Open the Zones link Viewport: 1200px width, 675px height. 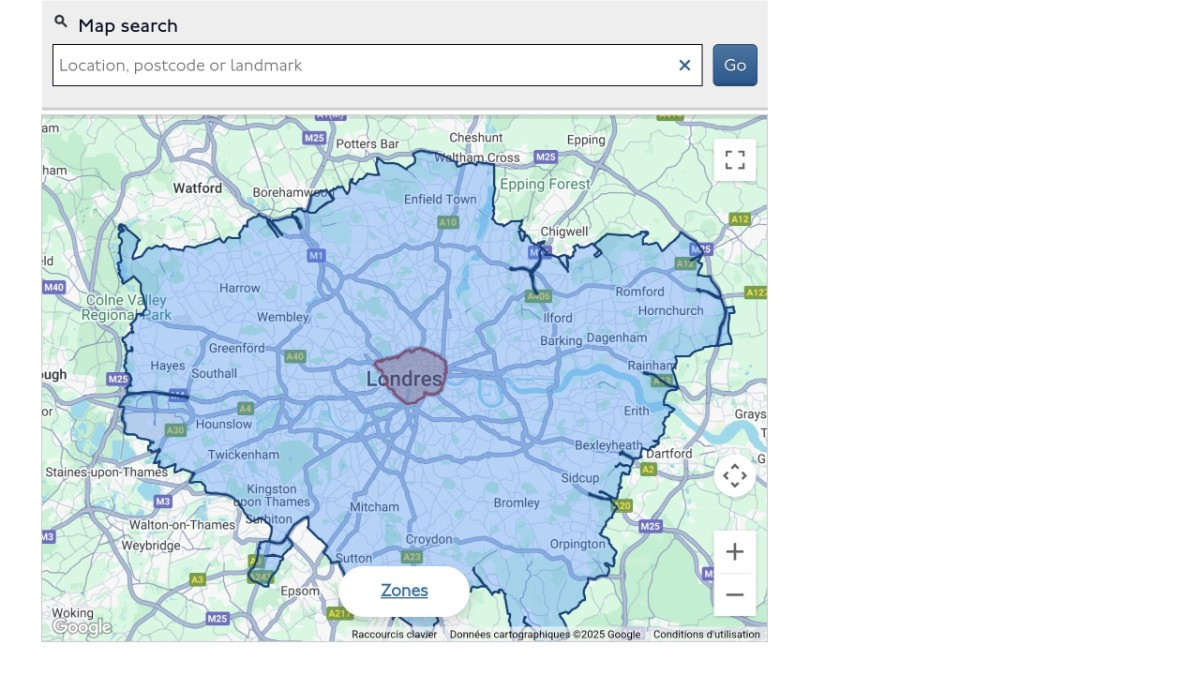pyautogui.click(x=404, y=591)
